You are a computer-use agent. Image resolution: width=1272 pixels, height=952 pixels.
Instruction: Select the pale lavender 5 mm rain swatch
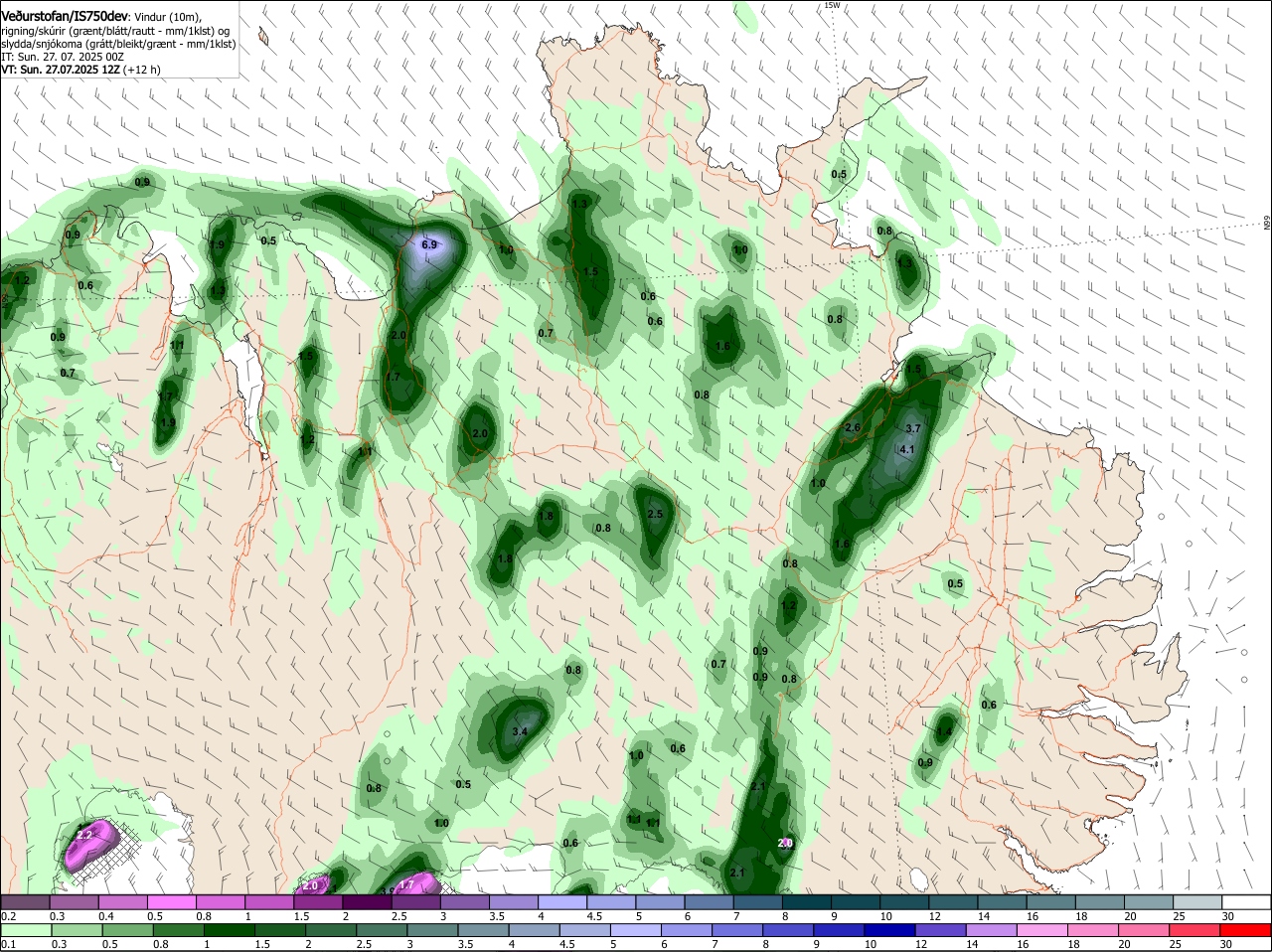(x=637, y=930)
